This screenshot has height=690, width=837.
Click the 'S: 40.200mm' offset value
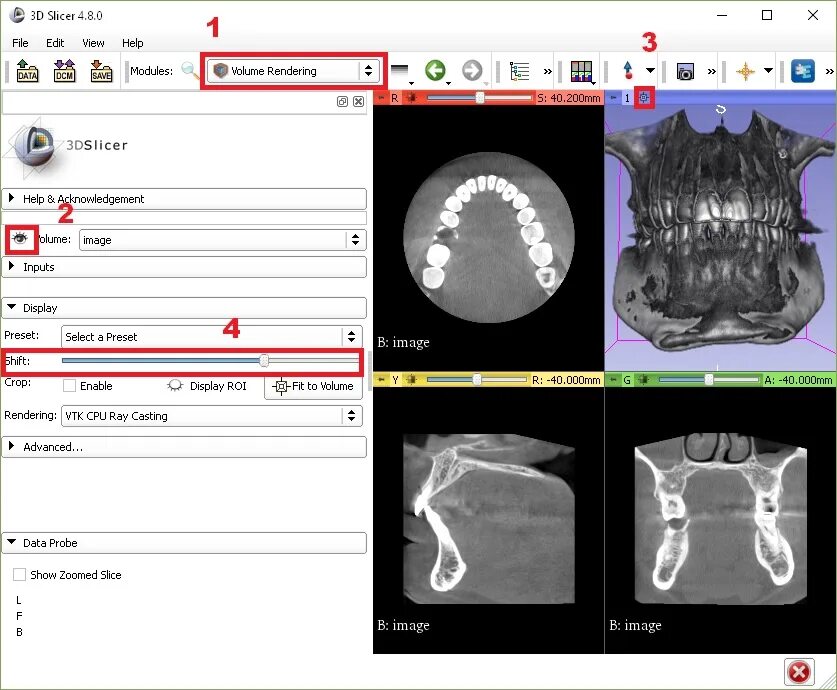coord(569,98)
